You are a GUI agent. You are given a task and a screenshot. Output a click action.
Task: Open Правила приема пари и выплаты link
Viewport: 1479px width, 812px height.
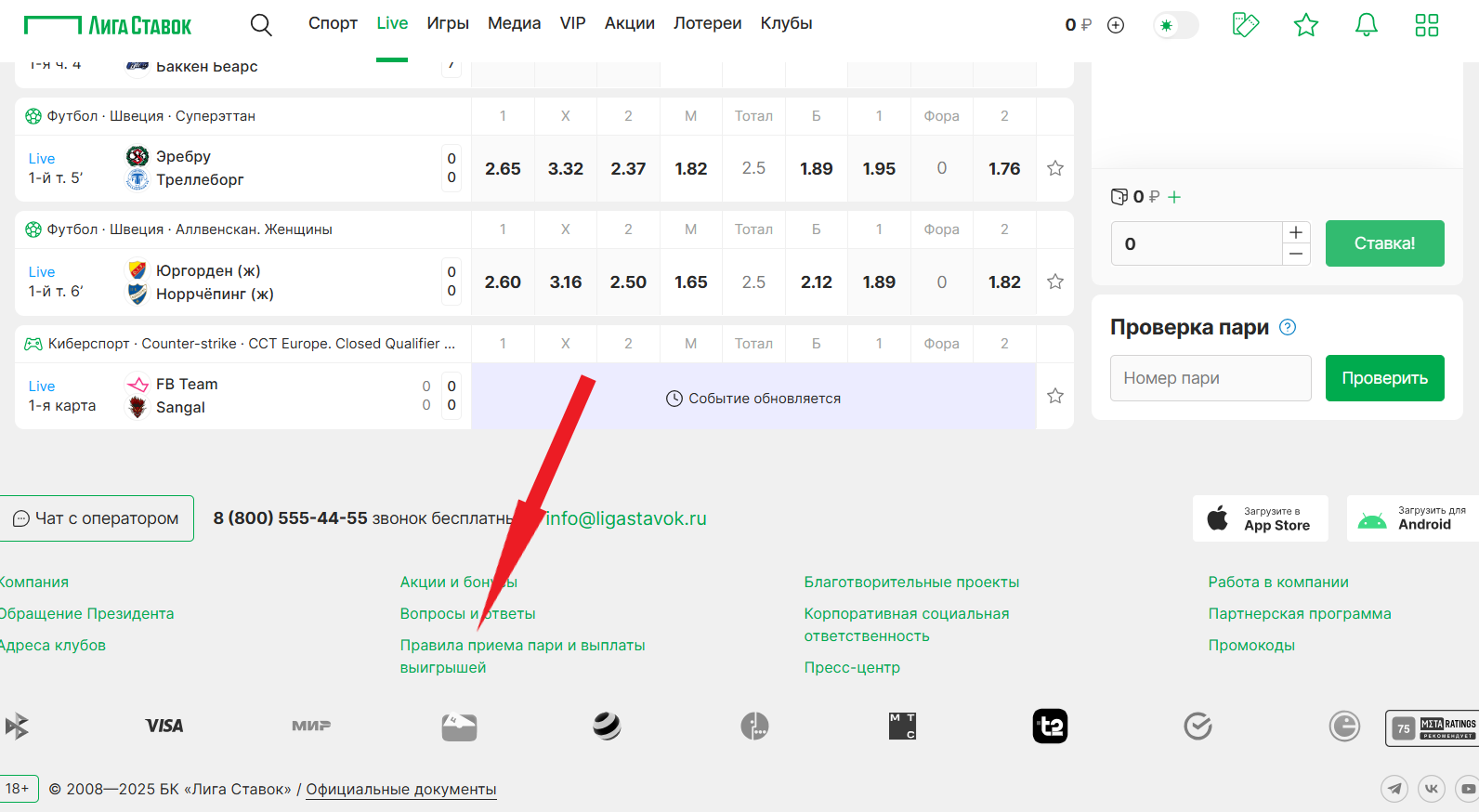point(522,646)
